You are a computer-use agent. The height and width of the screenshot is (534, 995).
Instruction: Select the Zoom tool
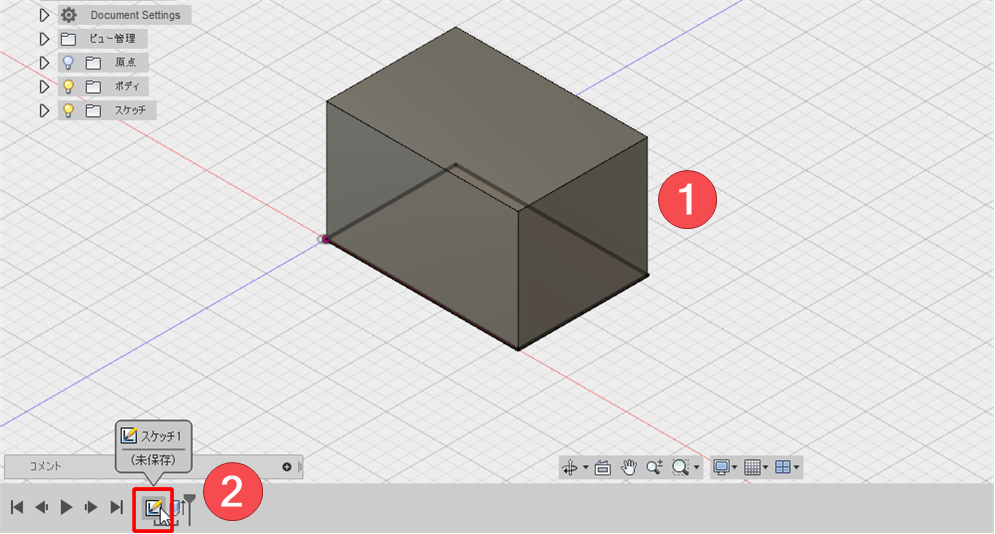click(x=654, y=468)
